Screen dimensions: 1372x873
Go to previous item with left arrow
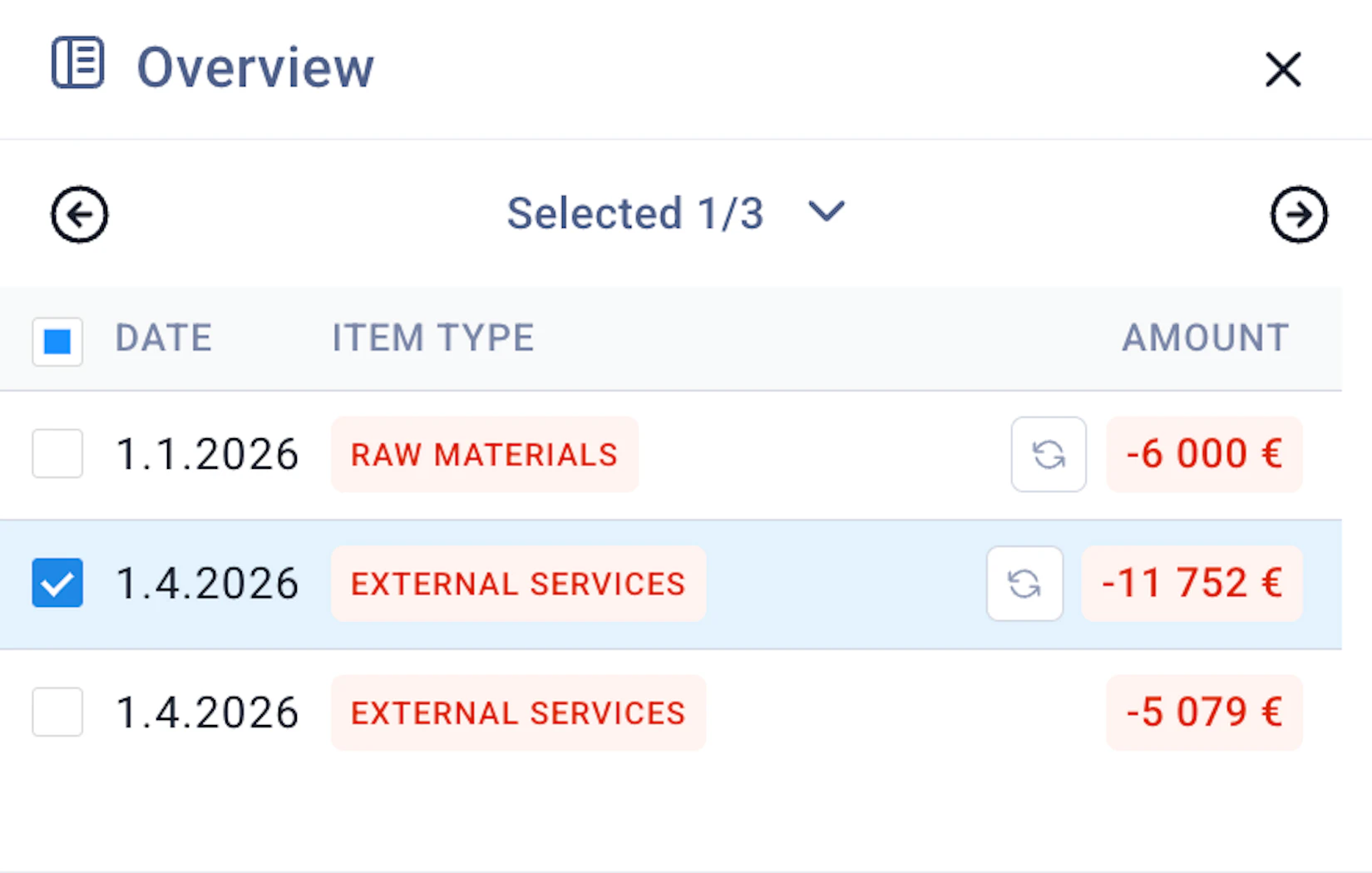(79, 215)
